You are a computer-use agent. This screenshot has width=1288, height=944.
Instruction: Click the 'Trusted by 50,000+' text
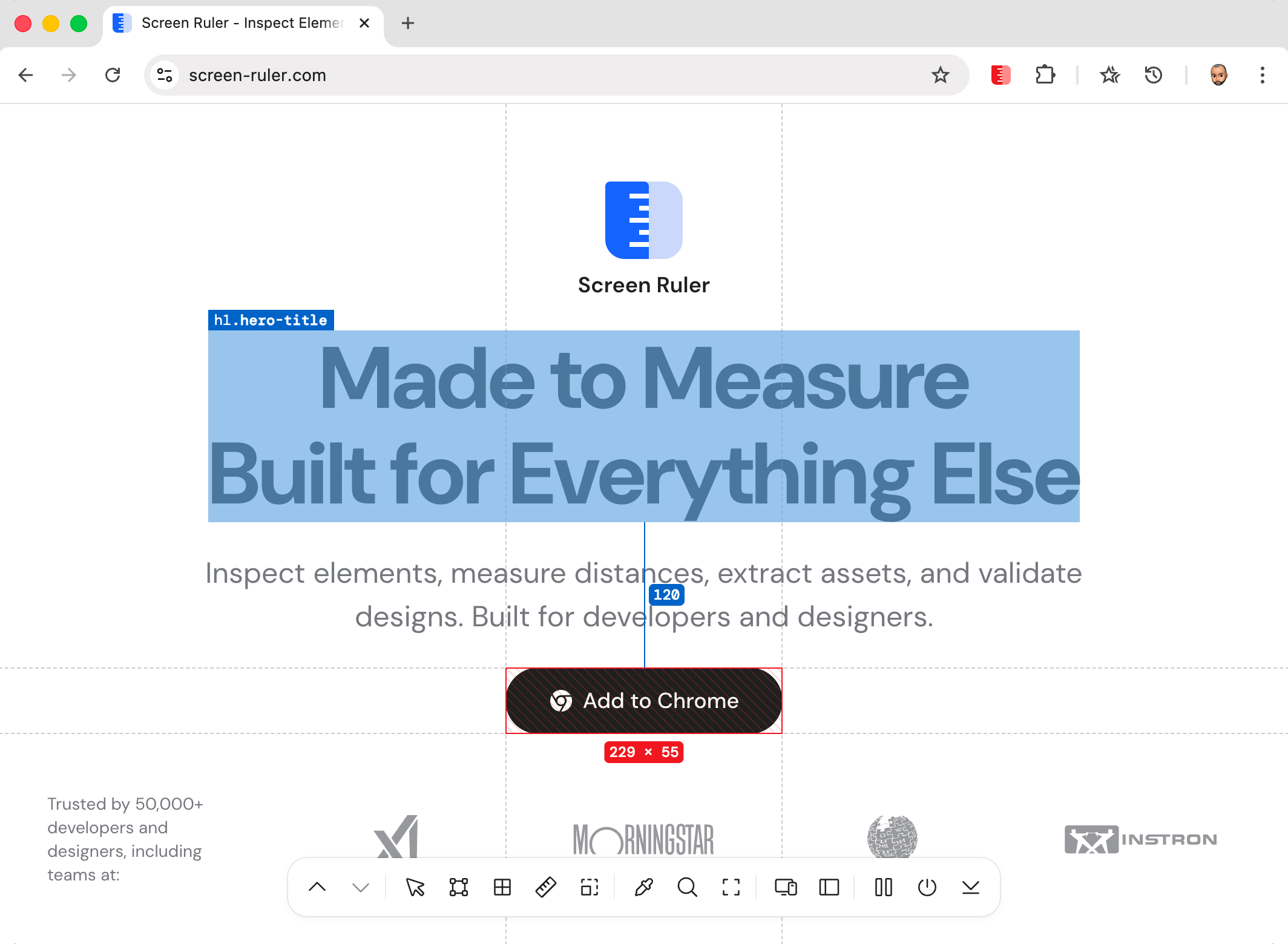[x=125, y=839]
